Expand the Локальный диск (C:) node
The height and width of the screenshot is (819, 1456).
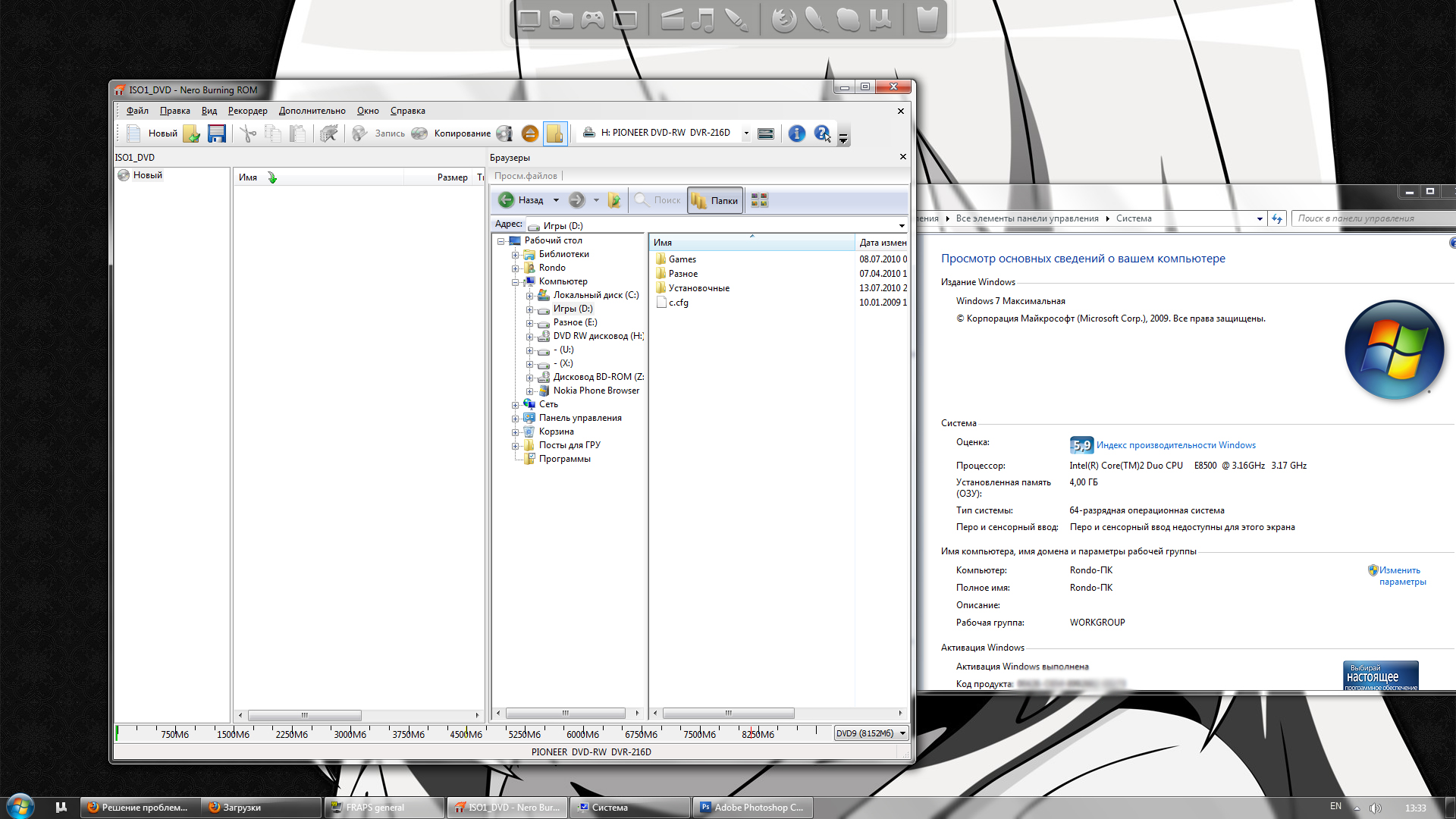point(529,296)
